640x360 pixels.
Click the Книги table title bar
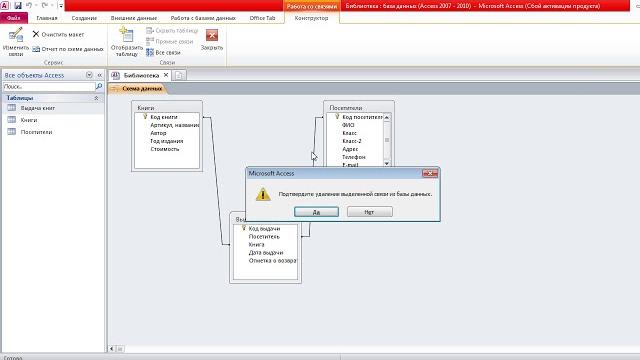(167, 108)
